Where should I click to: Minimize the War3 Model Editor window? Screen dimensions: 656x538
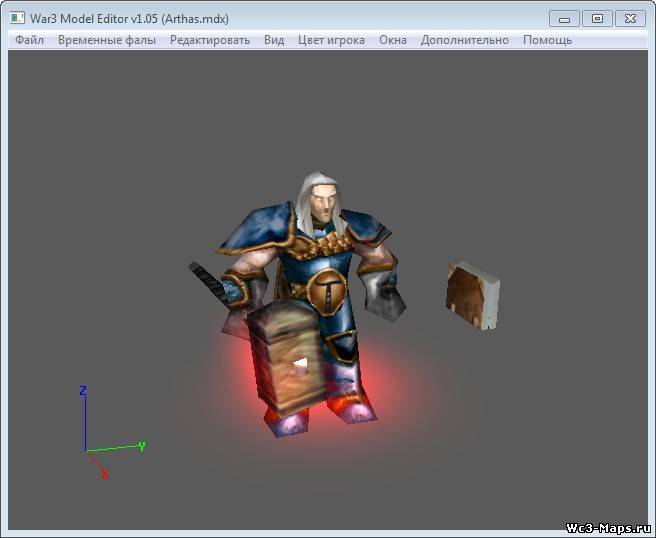pyautogui.click(x=565, y=18)
